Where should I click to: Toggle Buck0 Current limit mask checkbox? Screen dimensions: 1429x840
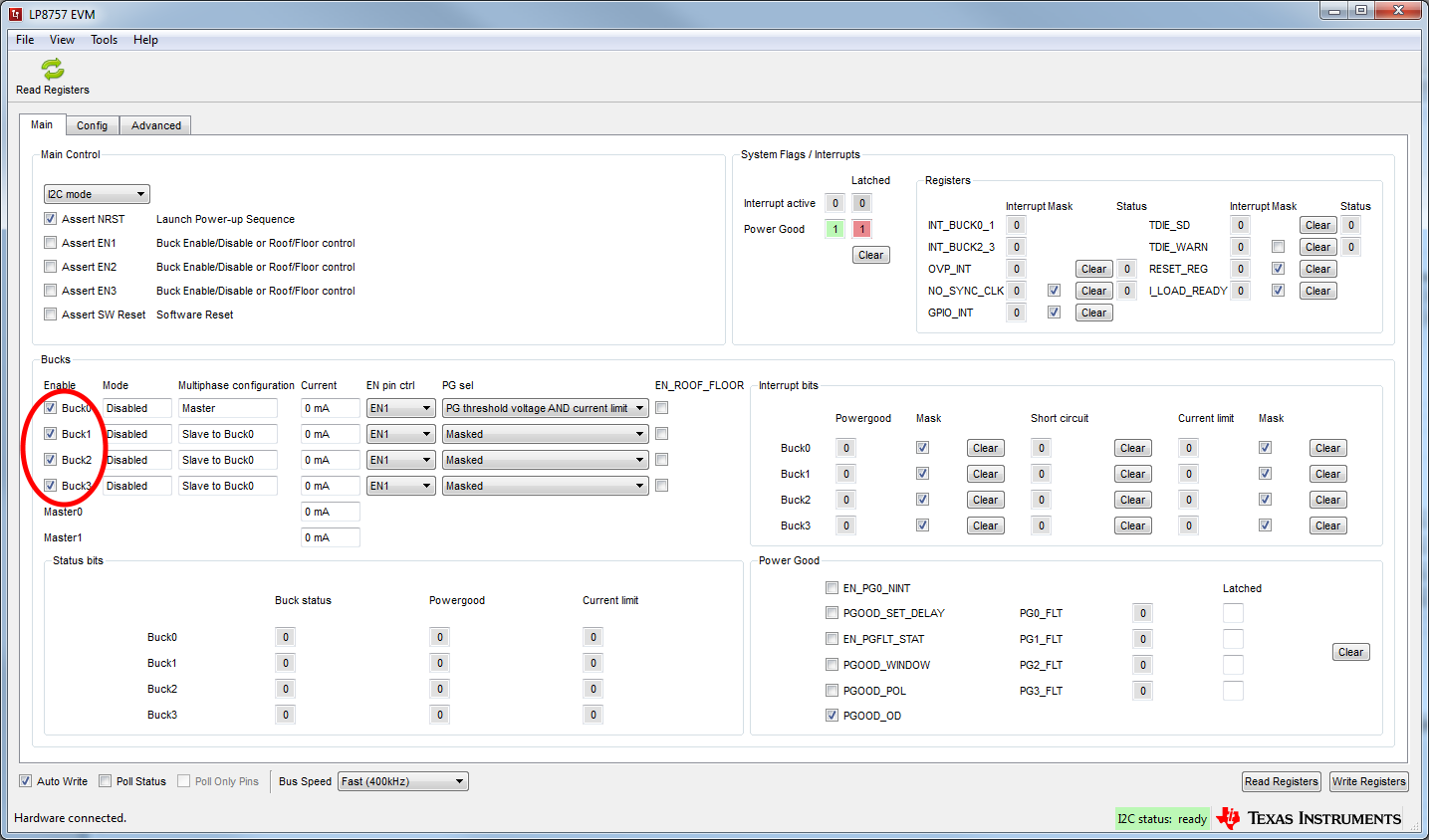1265,448
